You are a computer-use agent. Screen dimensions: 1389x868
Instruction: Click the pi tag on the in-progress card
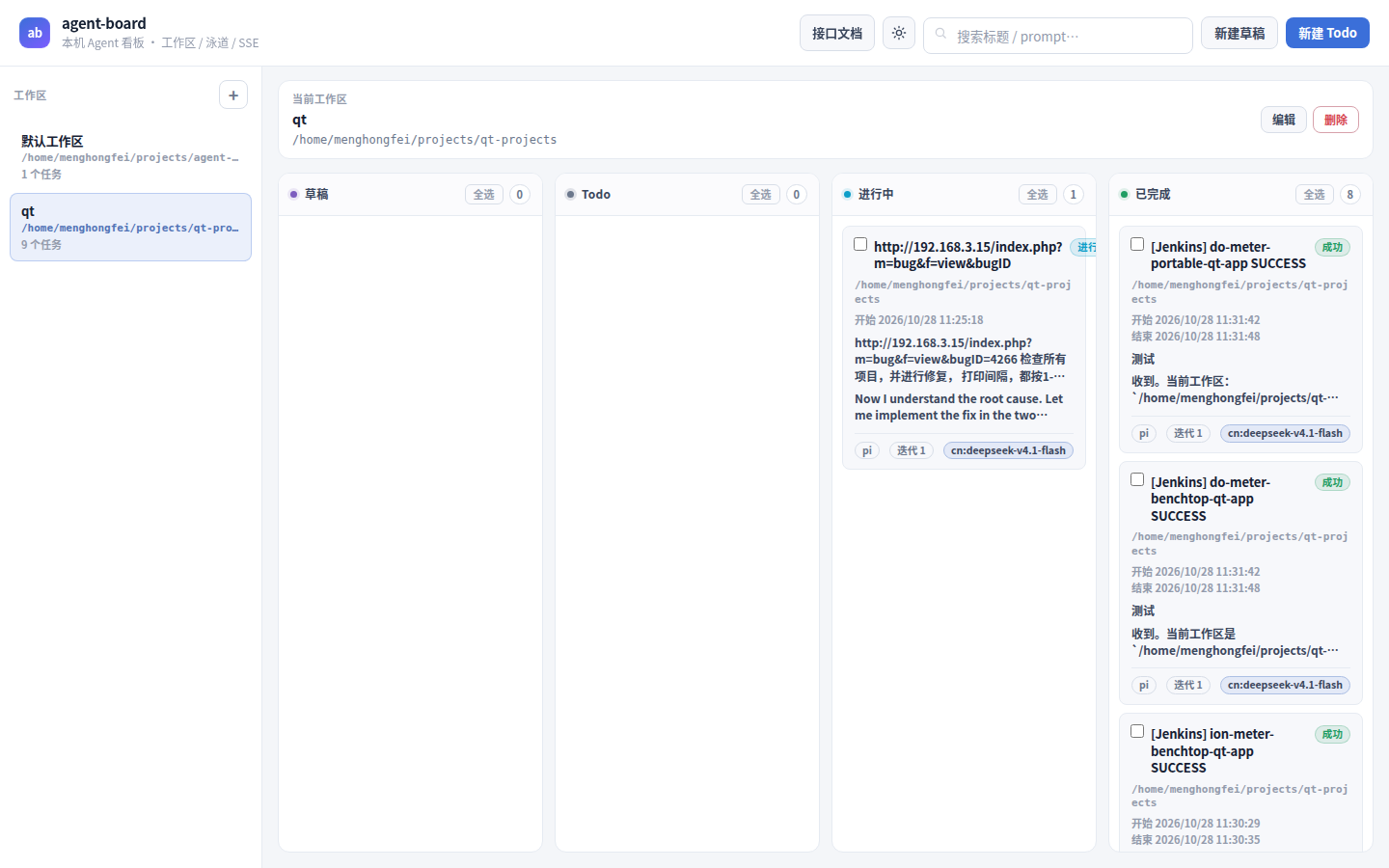click(867, 450)
